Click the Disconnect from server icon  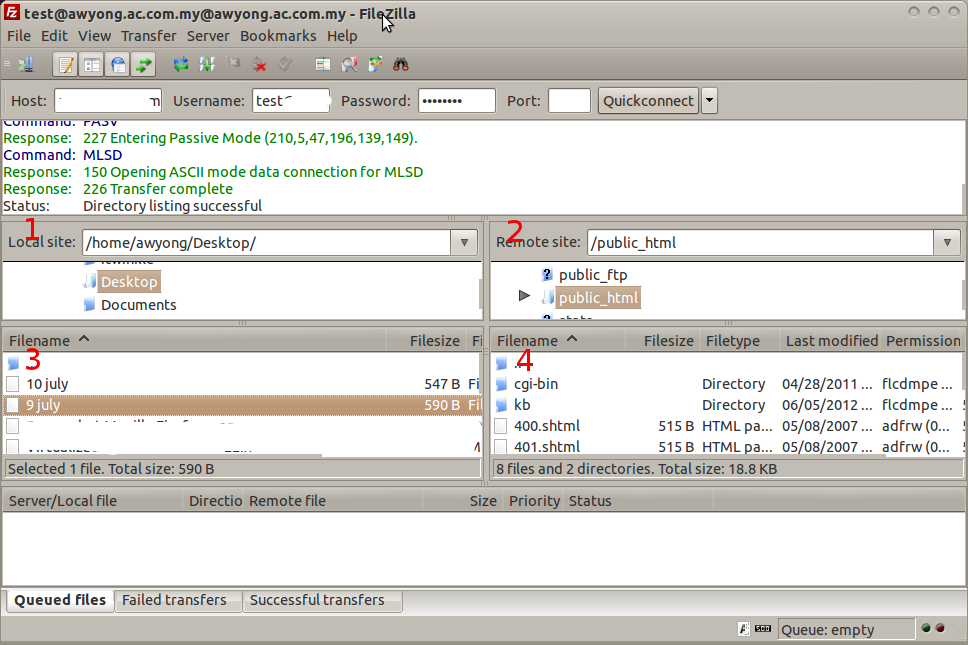259,64
